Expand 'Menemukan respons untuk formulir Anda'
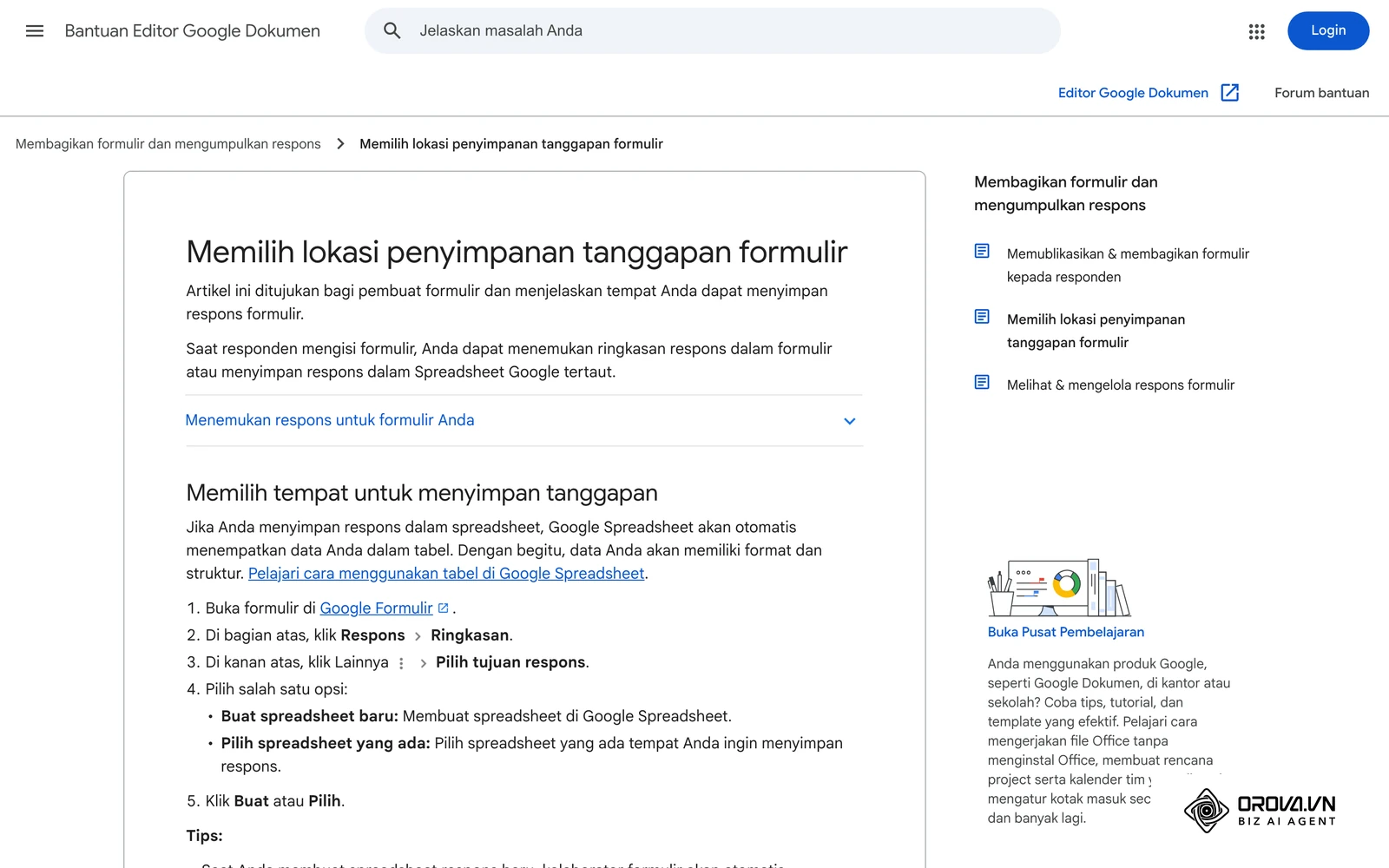Viewport: 1389px width, 868px height. click(x=524, y=421)
